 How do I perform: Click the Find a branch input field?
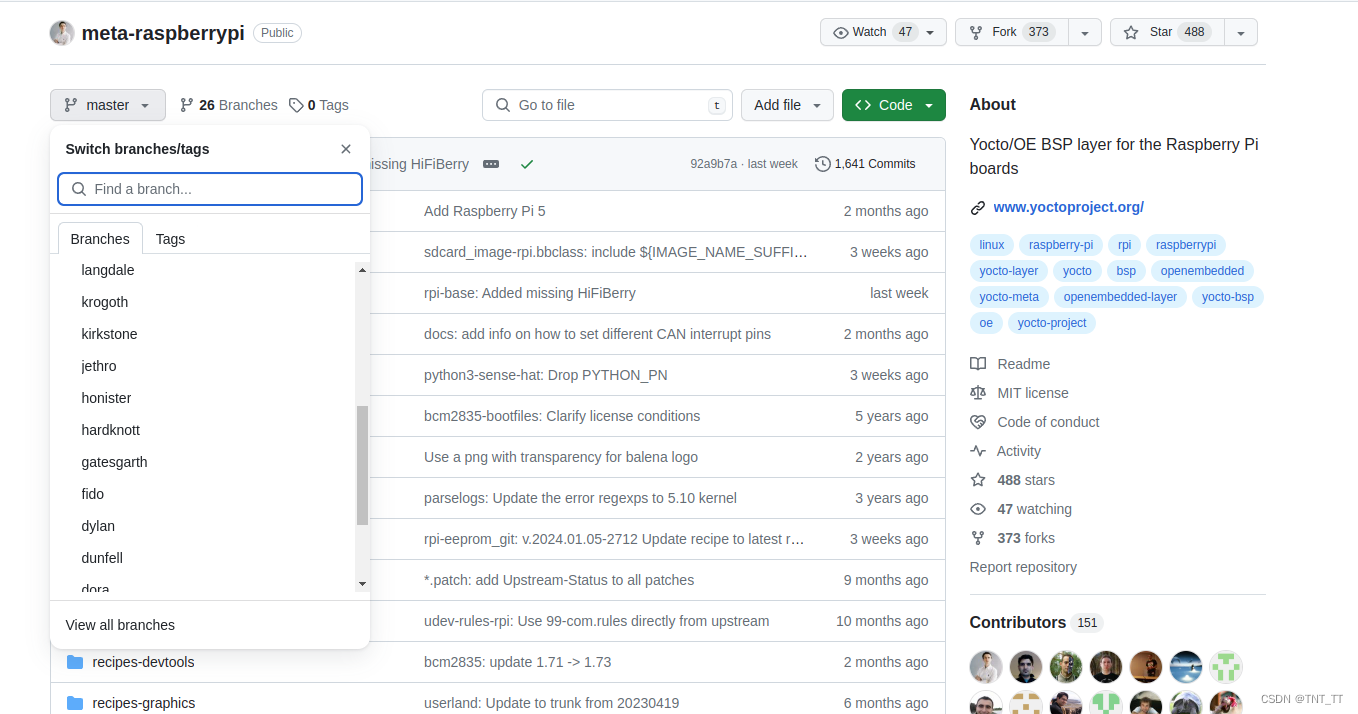(210, 189)
